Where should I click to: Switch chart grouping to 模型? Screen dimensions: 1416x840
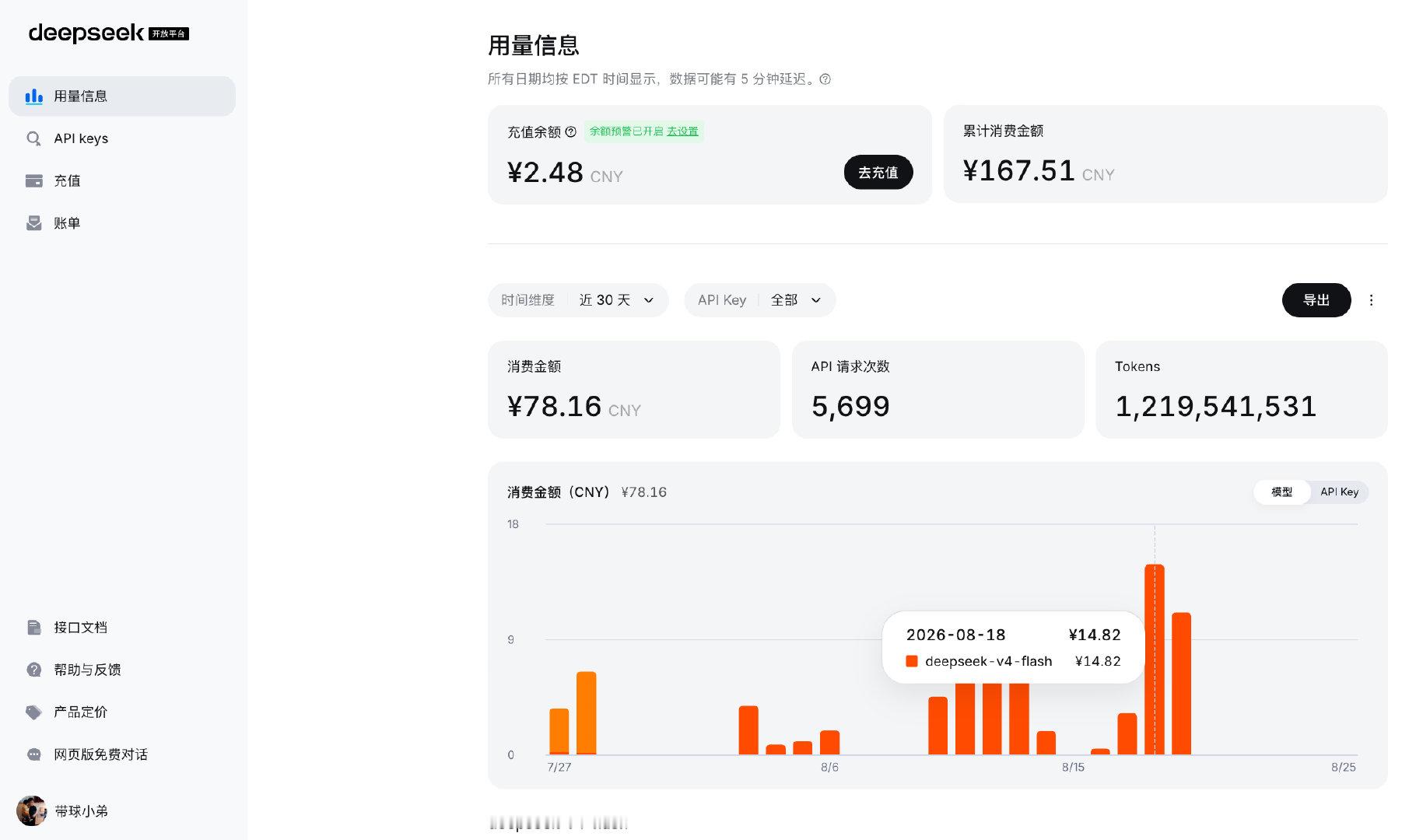[1281, 492]
